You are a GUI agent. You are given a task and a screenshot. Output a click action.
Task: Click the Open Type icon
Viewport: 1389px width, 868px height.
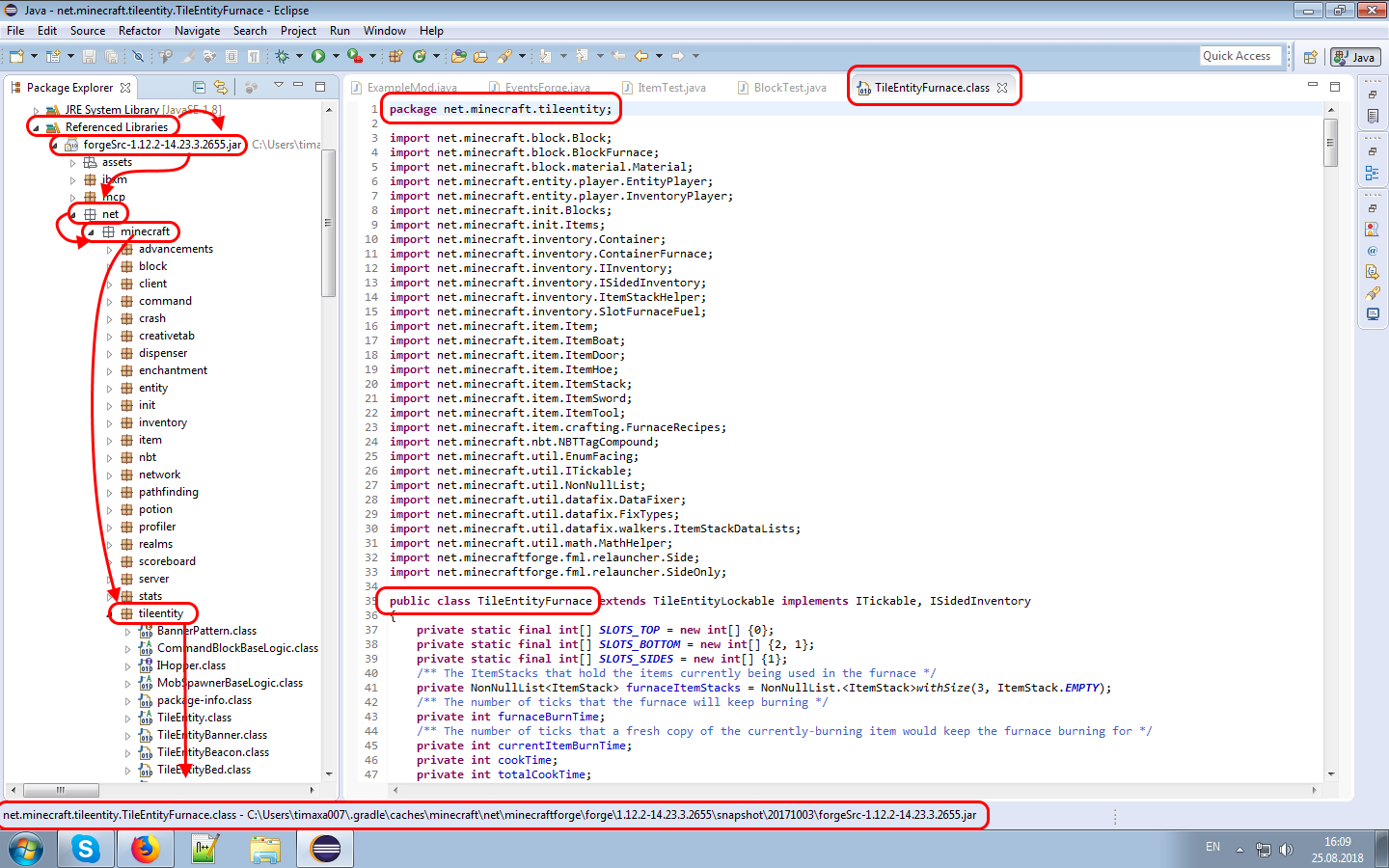[x=458, y=56]
